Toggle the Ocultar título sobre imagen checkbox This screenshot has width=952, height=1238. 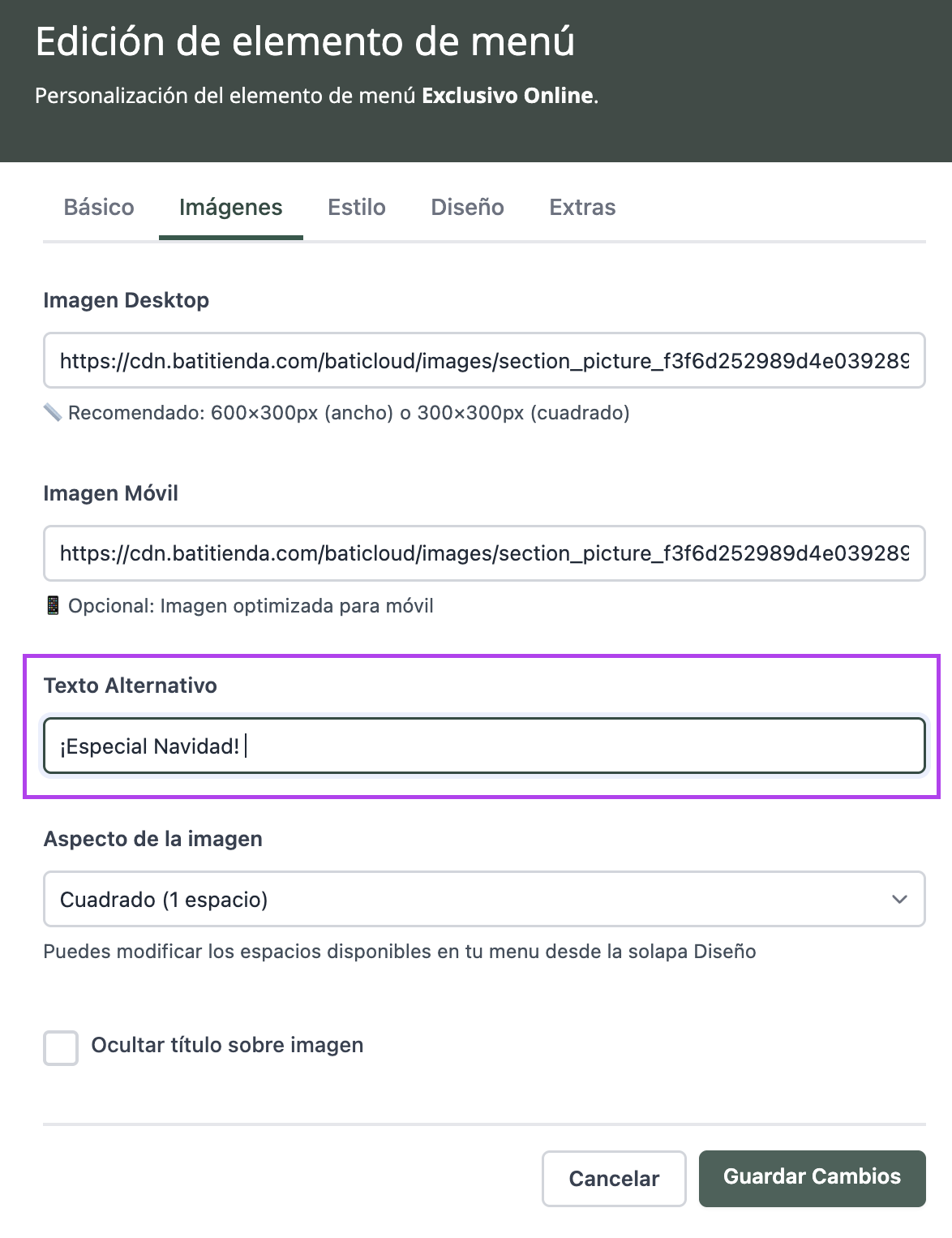click(x=61, y=1047)
